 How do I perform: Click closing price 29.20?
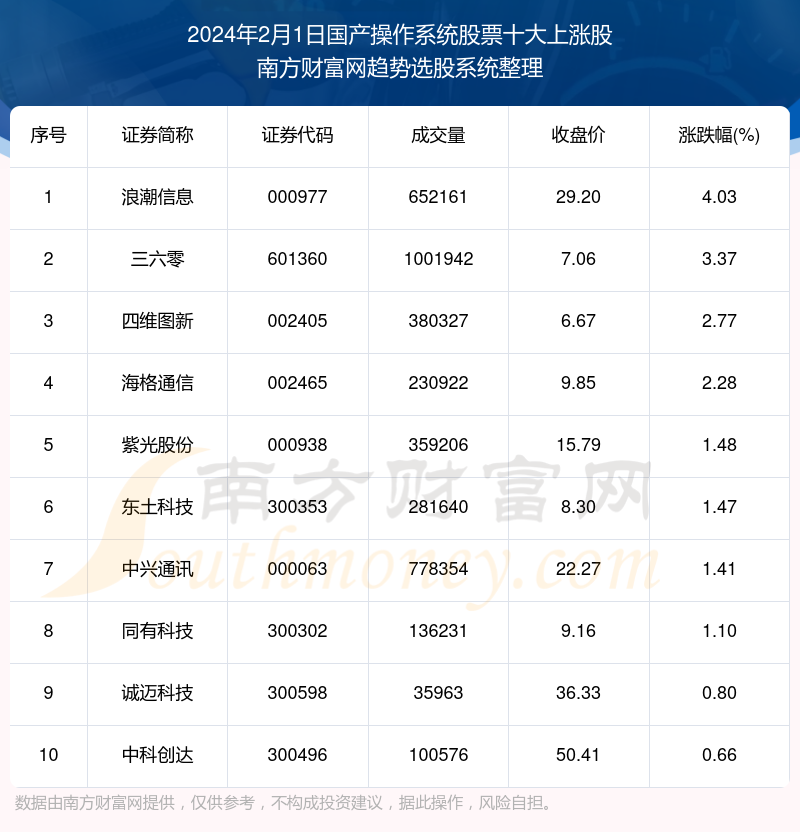tap(578, 197)
